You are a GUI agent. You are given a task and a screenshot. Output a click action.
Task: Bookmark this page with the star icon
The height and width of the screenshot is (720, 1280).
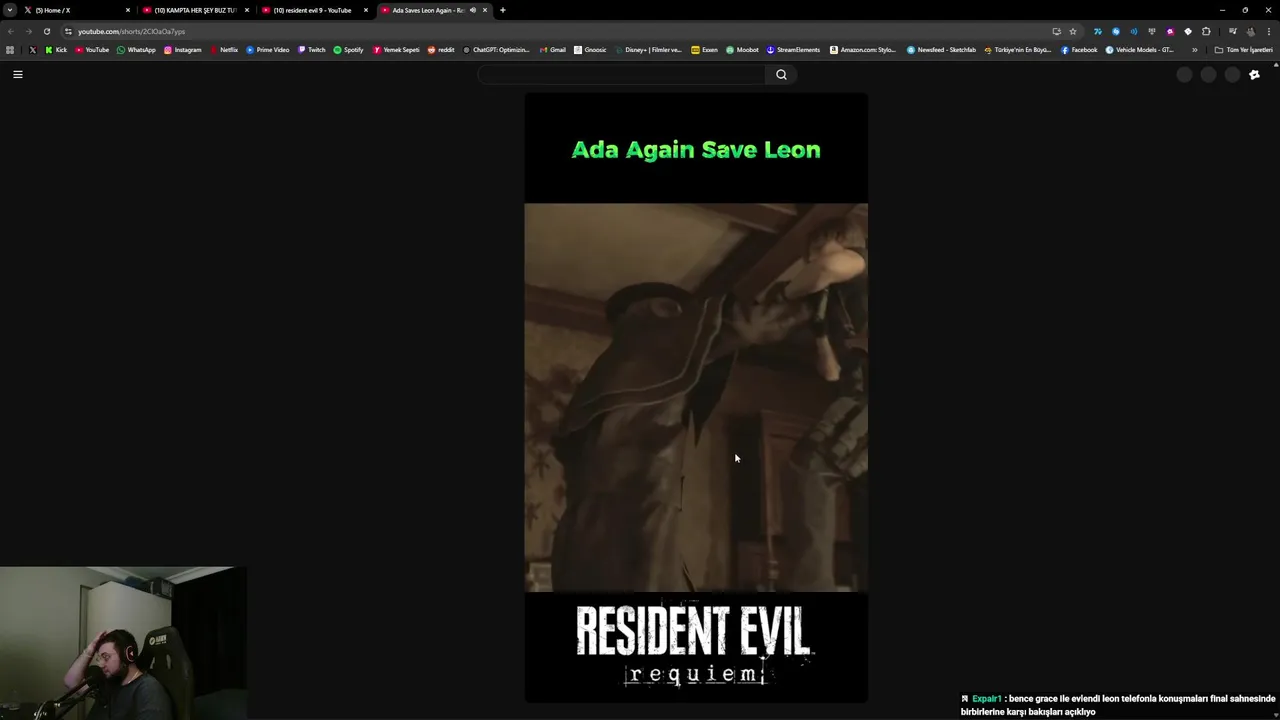coord(1073,31)
